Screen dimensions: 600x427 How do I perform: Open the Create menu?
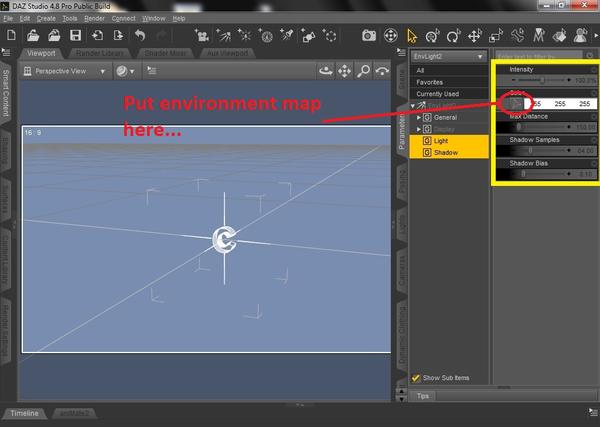point(46,18)
